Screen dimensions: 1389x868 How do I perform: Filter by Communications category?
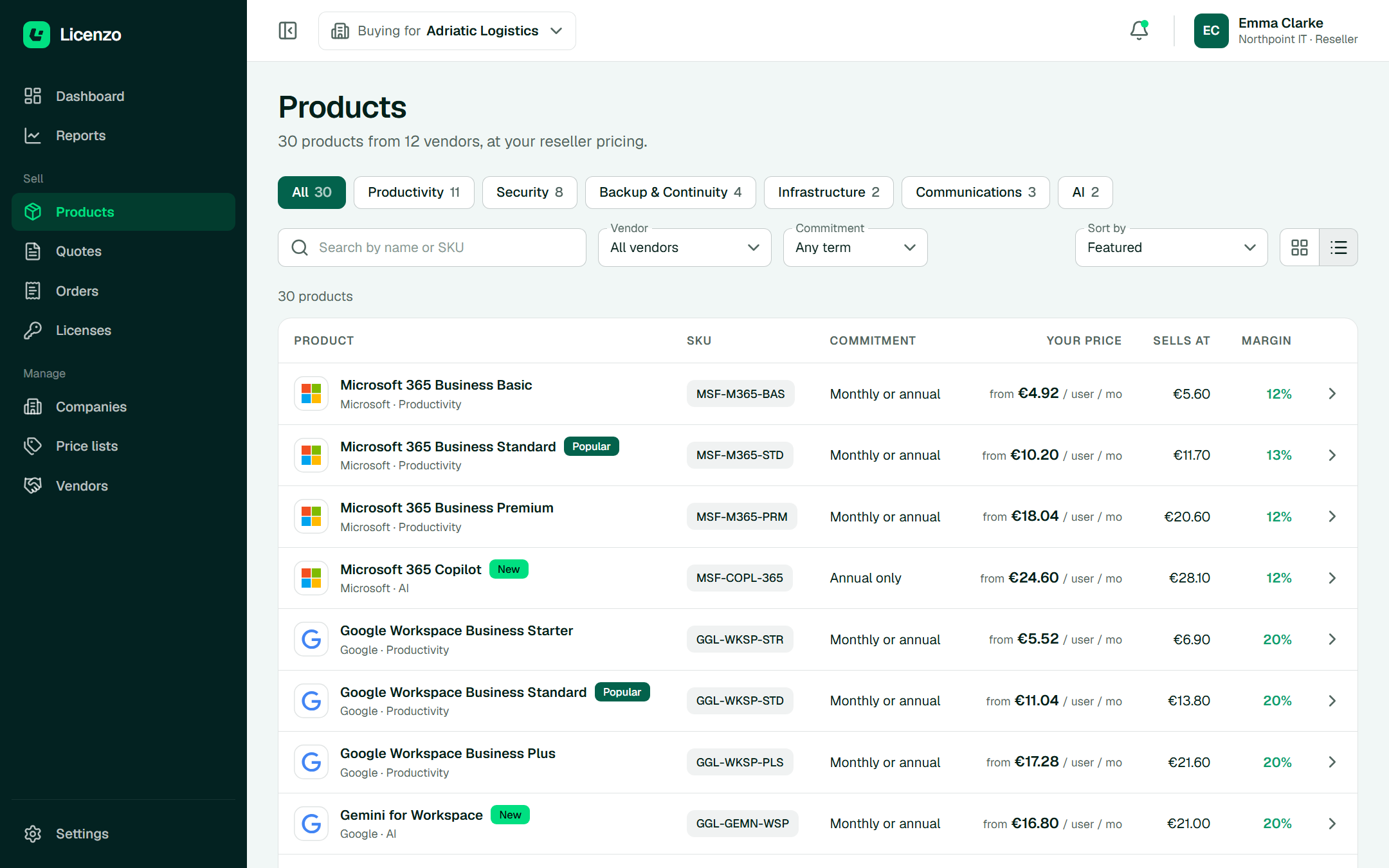pyautogui.click(x=976, y=192)
